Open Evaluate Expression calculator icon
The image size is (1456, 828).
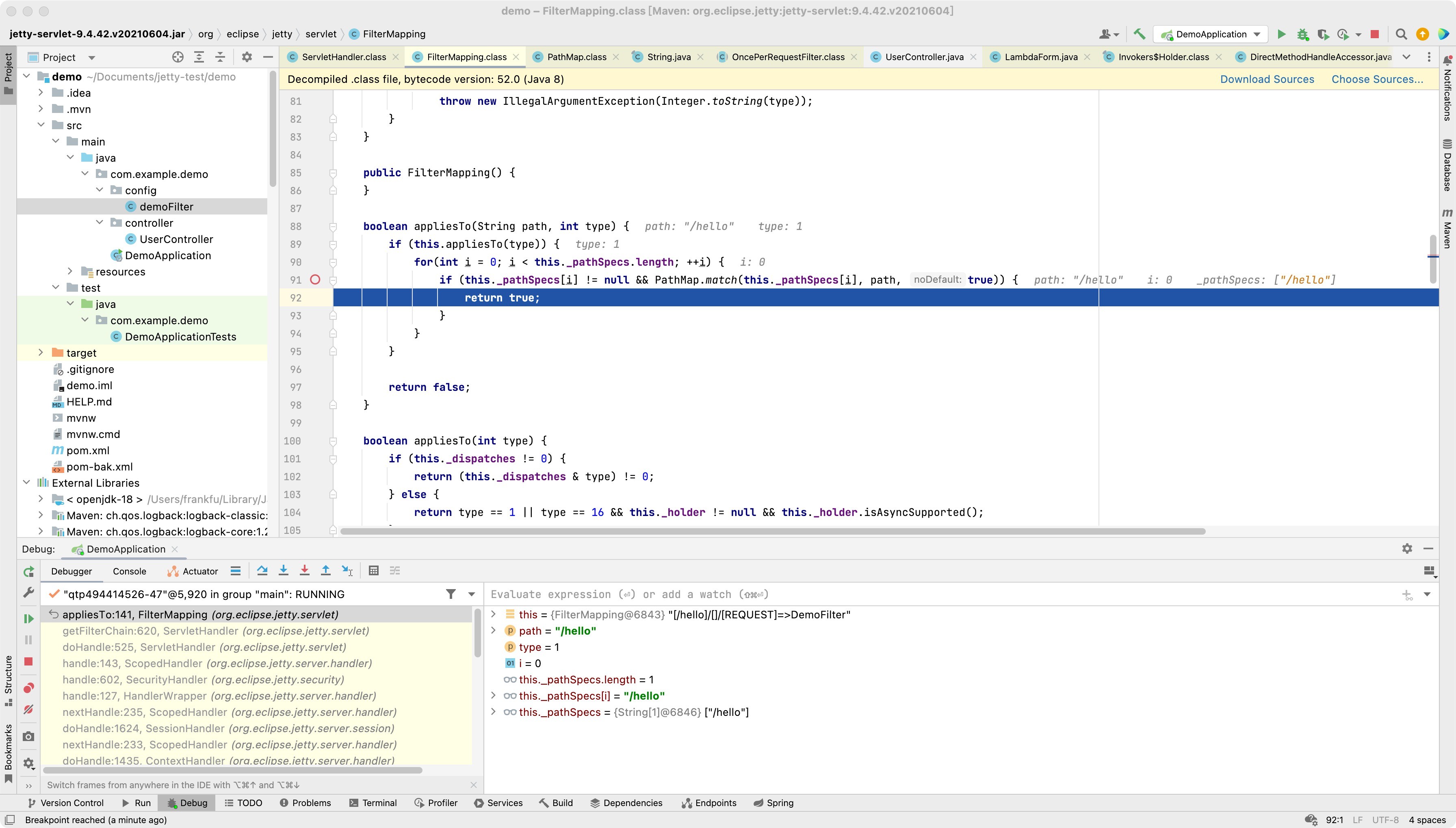pyautogui.click(x=373, y=570)
